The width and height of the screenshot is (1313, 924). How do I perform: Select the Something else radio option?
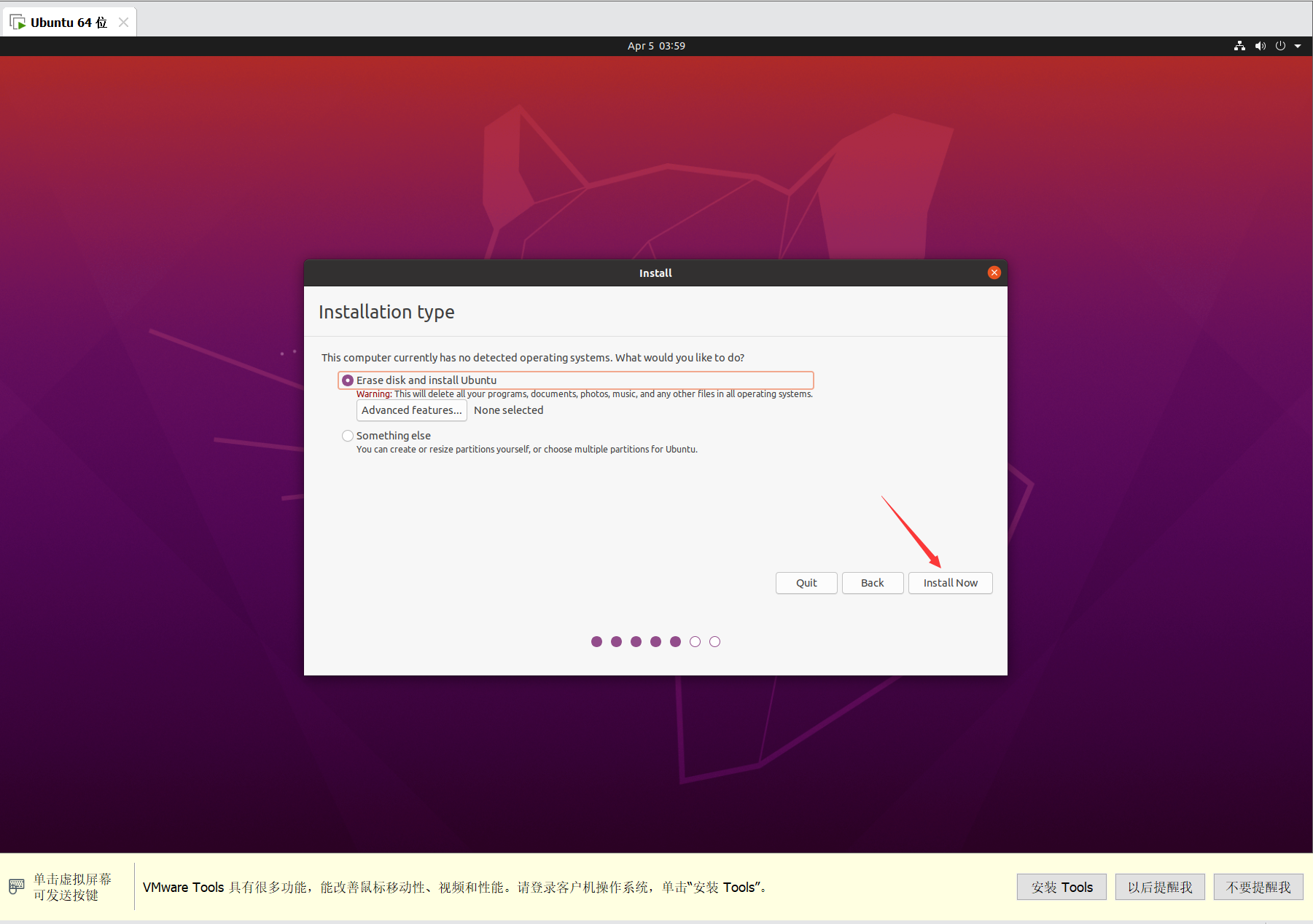click(x=348, y=436)
